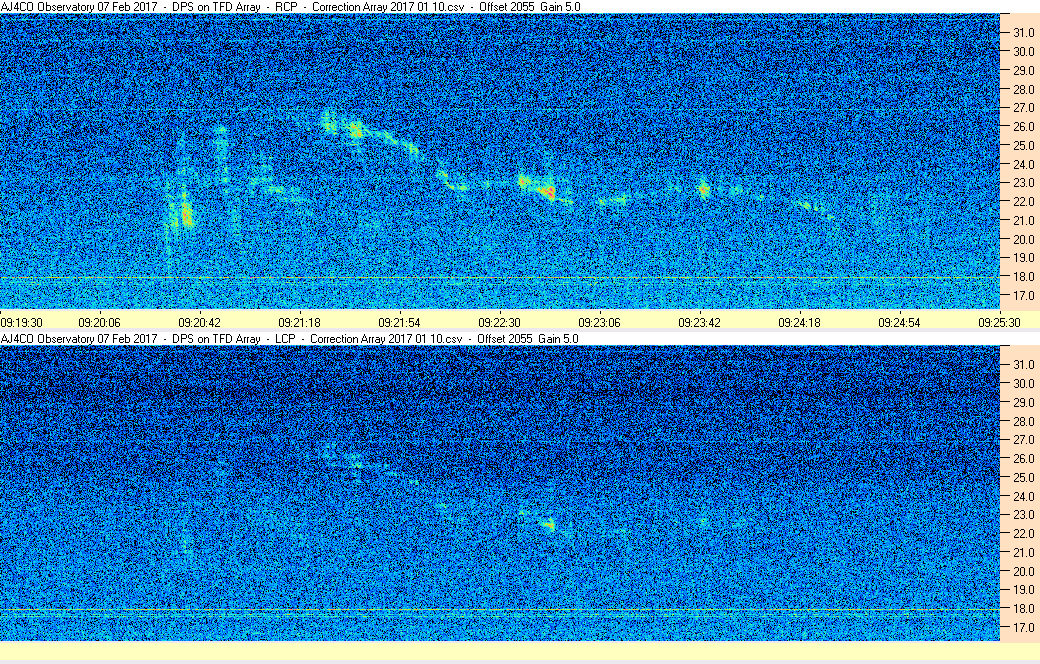
Task: Pick 25.0 on the LCP frequency scale
Action: (1023, 478)
